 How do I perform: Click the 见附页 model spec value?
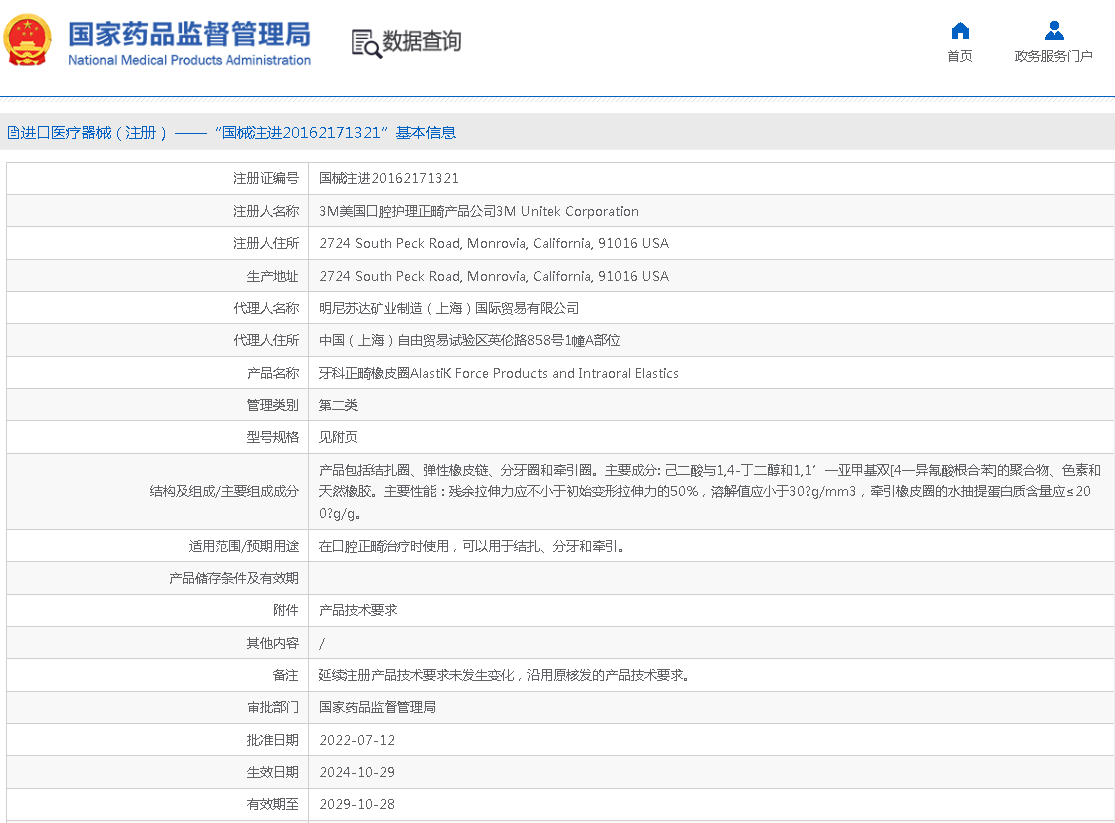pos(338,437)
